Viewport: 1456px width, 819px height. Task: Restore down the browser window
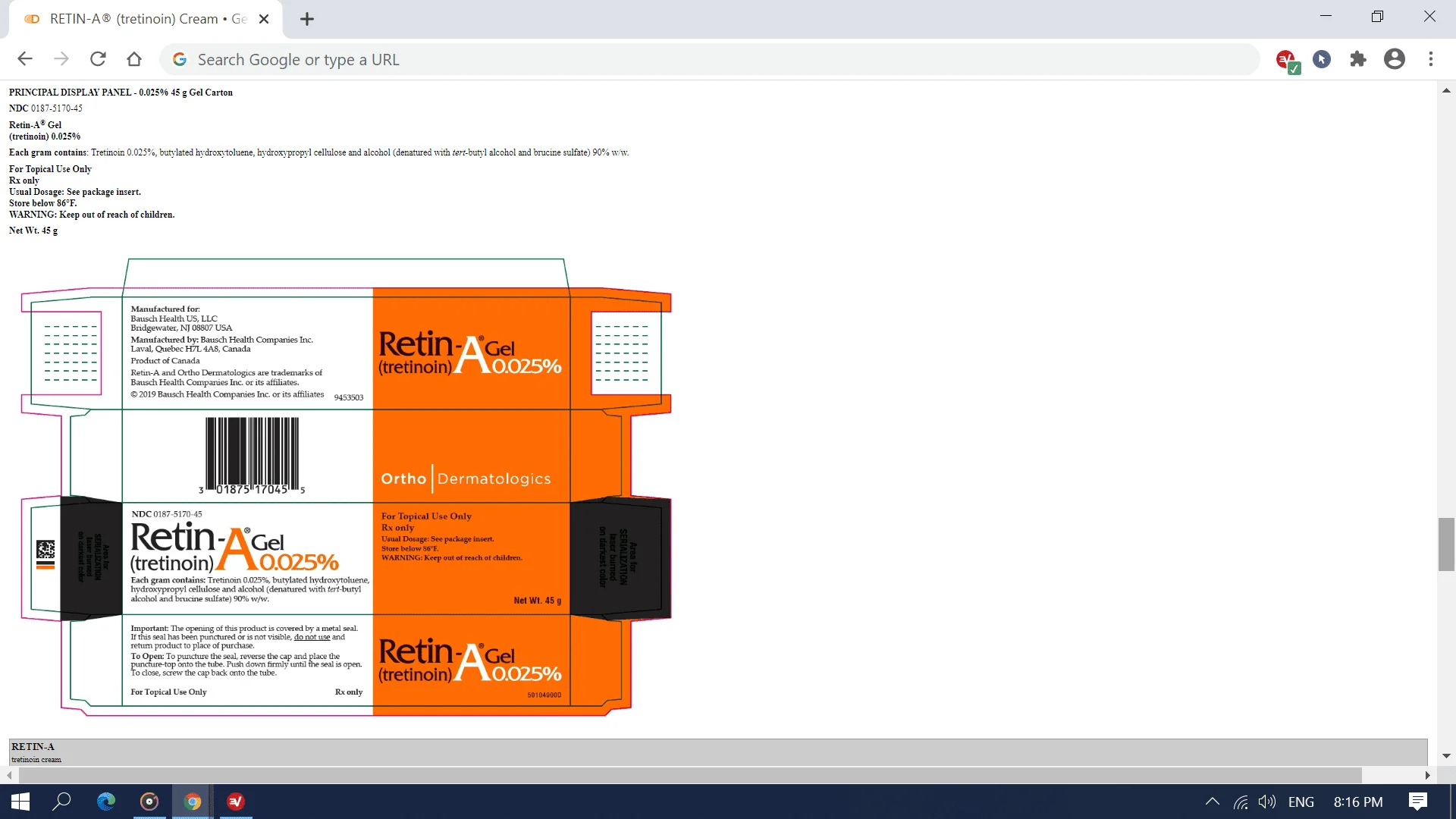pyautogui.click(x=1377, y=16)
